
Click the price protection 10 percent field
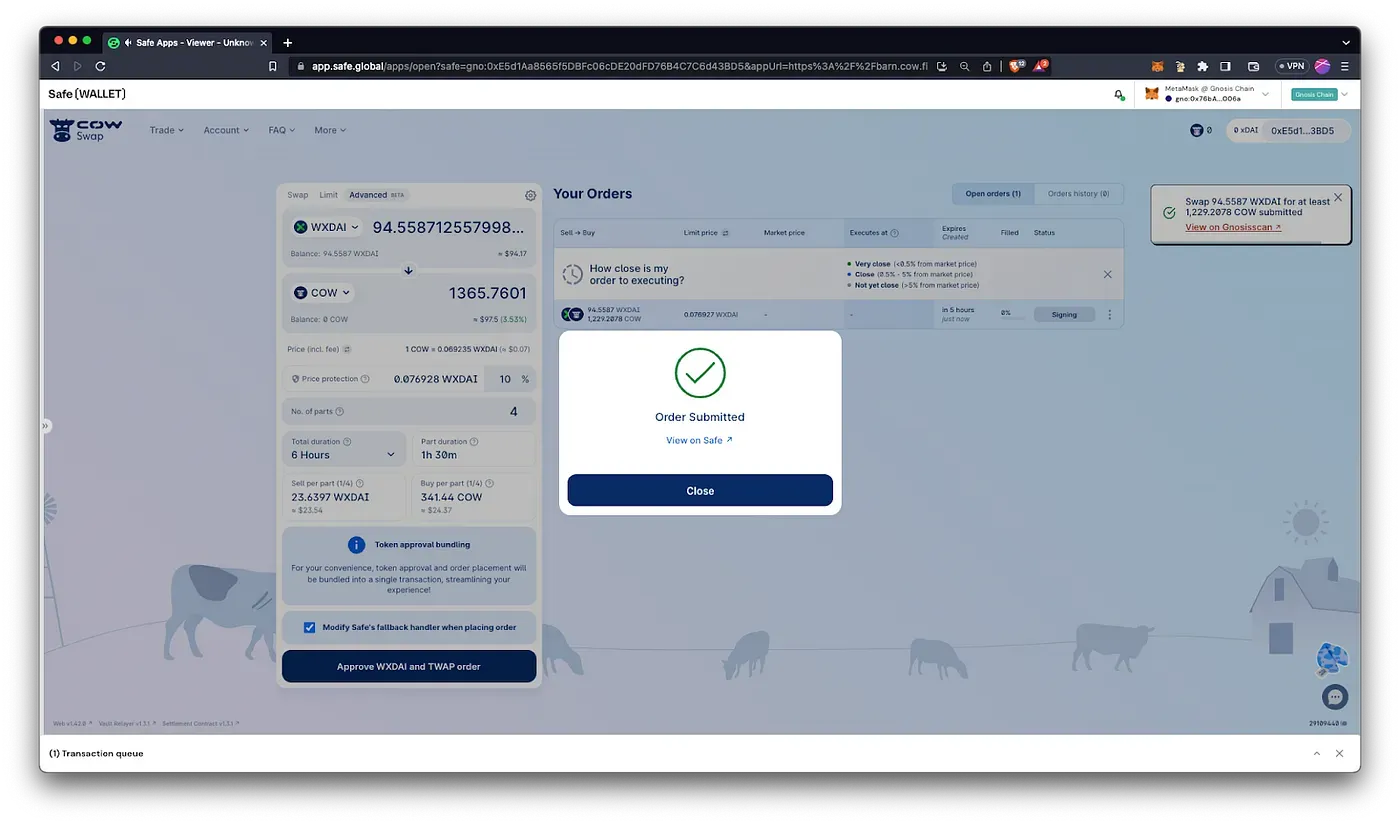[x=509, y=379]
